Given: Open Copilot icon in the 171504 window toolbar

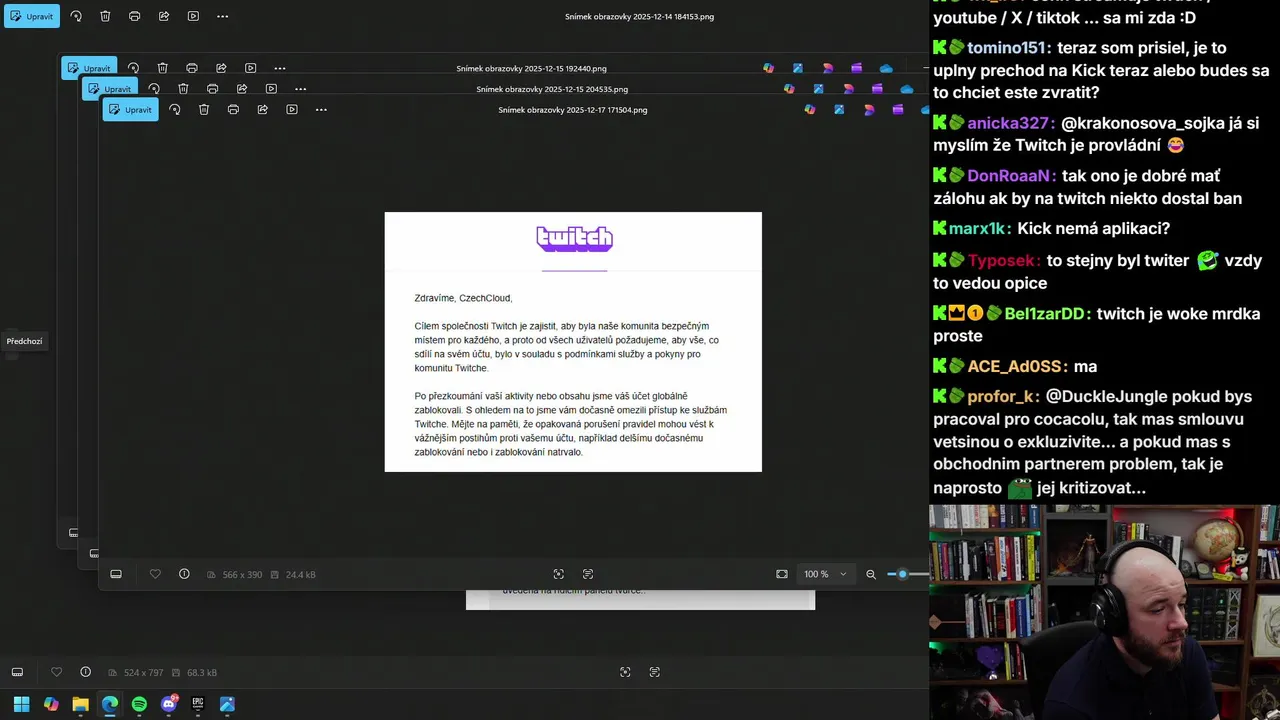Looking at the screenshot, I should 810,109.
